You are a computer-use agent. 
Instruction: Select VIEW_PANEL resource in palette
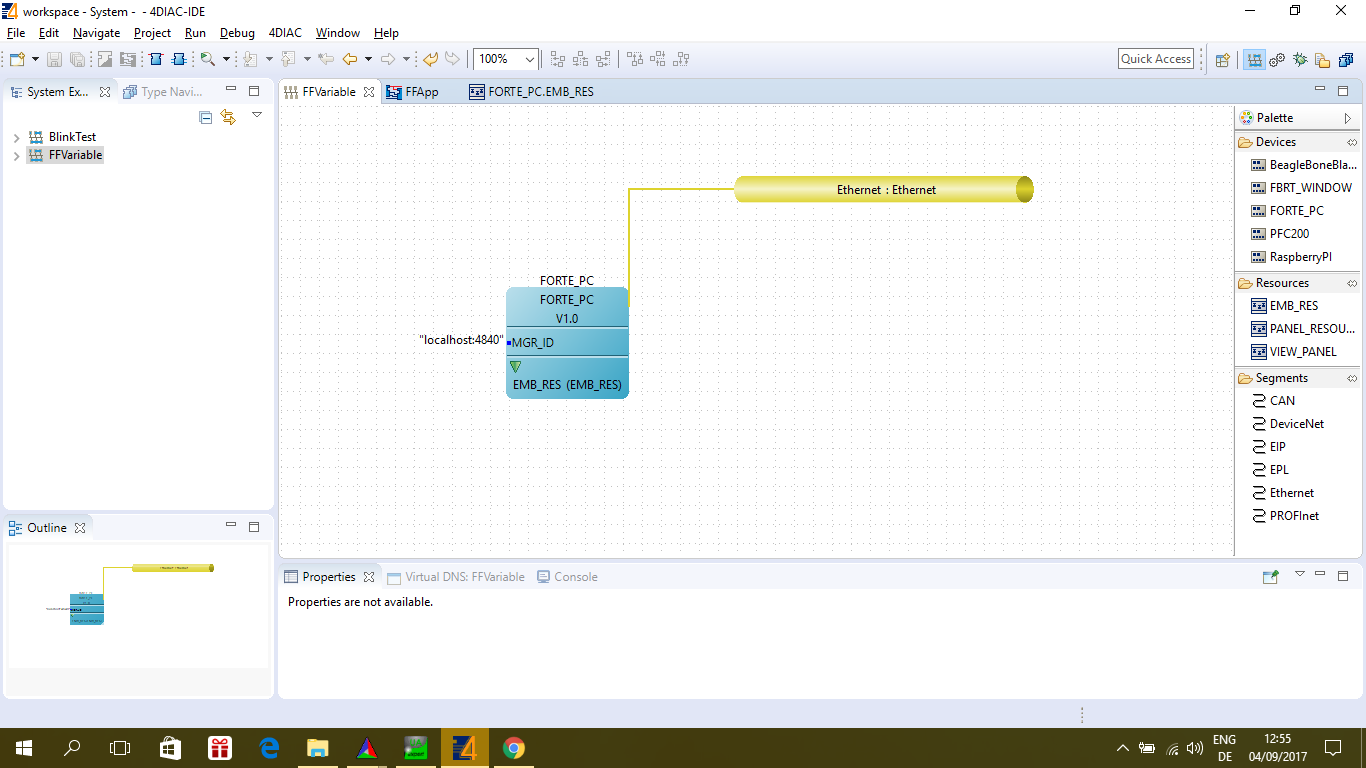(1293, 352)
